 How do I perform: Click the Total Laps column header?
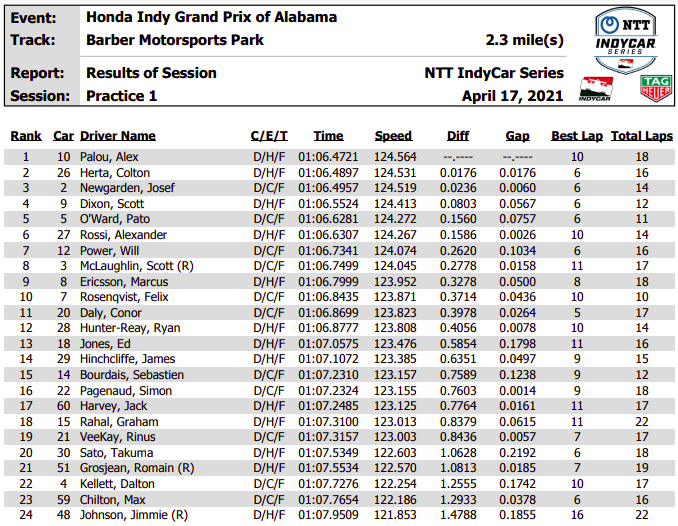[642, 136]
